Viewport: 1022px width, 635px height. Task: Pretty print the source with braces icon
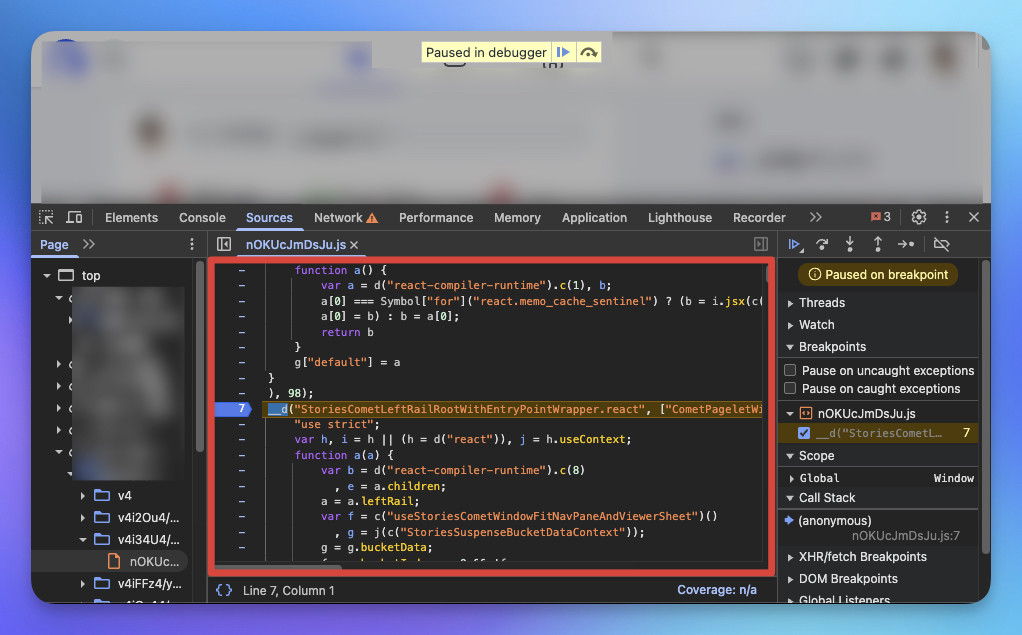coord(224,590)
